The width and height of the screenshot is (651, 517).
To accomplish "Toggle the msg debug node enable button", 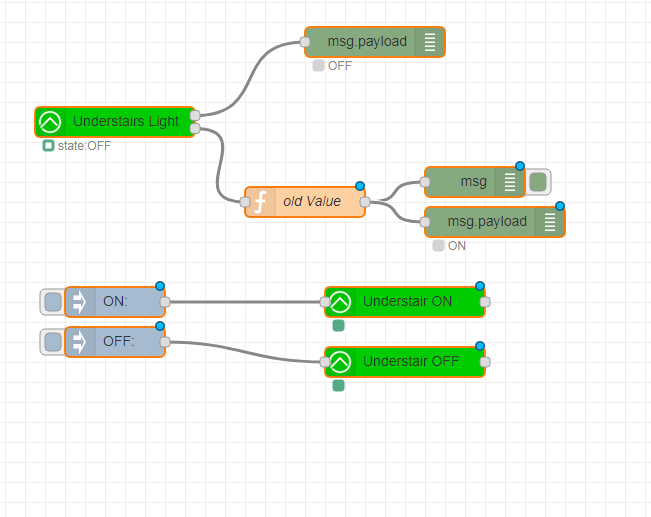I will coord(538,182).
